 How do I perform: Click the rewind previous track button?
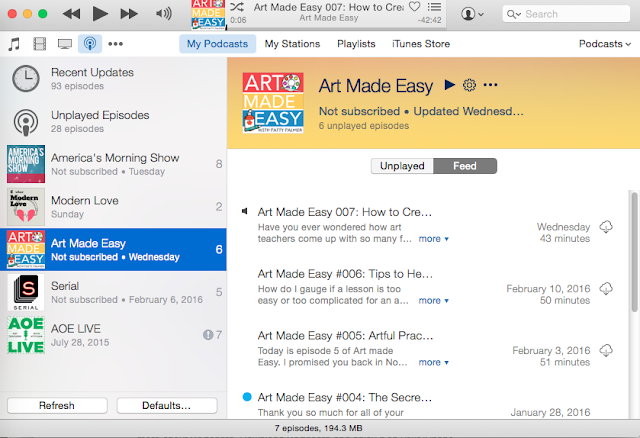click(71, 14)
